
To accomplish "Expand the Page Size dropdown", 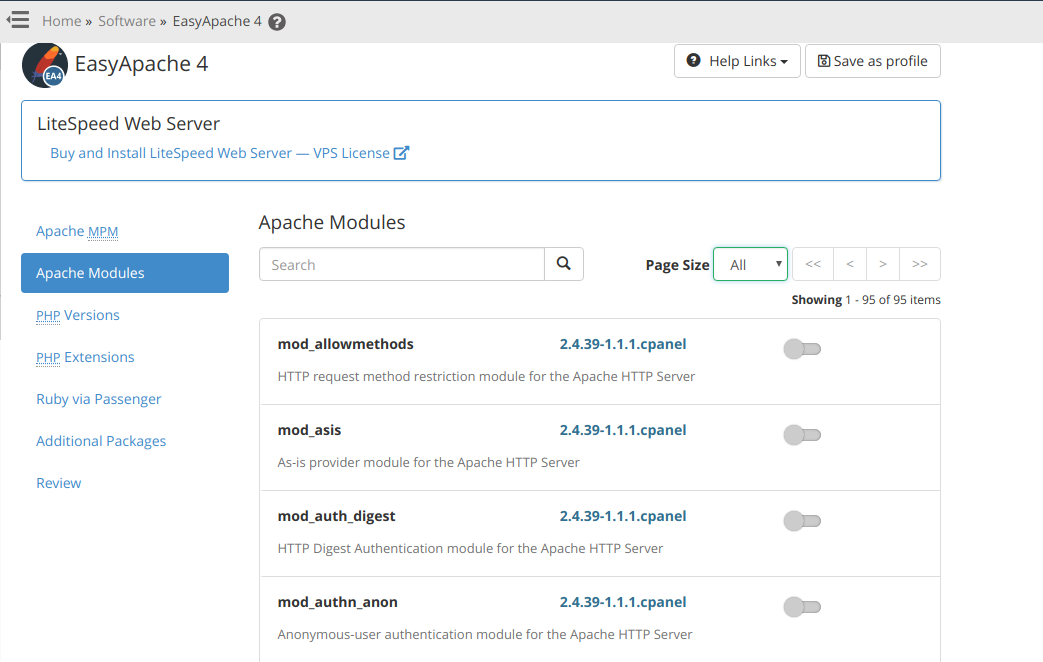I will click(750, 265).
